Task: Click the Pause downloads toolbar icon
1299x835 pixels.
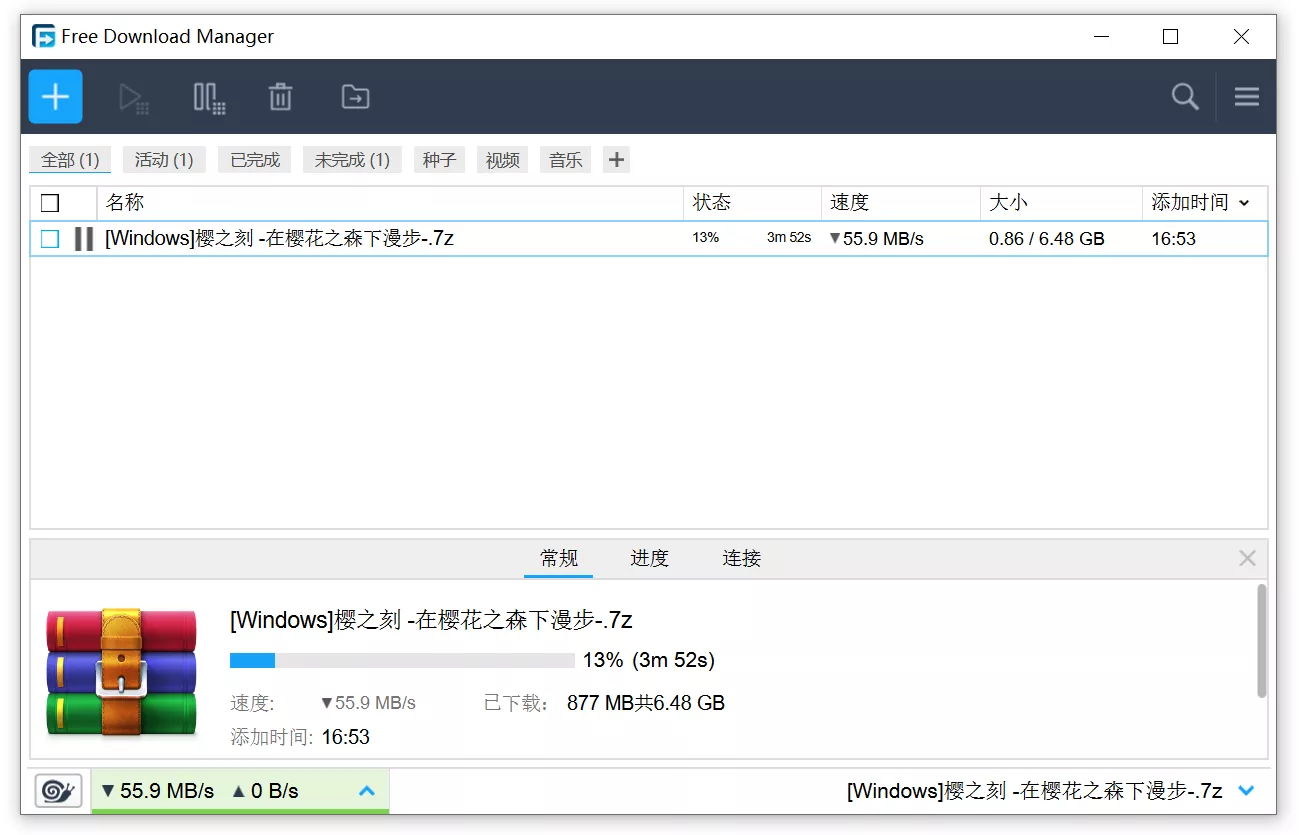Action: coord(208,96)
